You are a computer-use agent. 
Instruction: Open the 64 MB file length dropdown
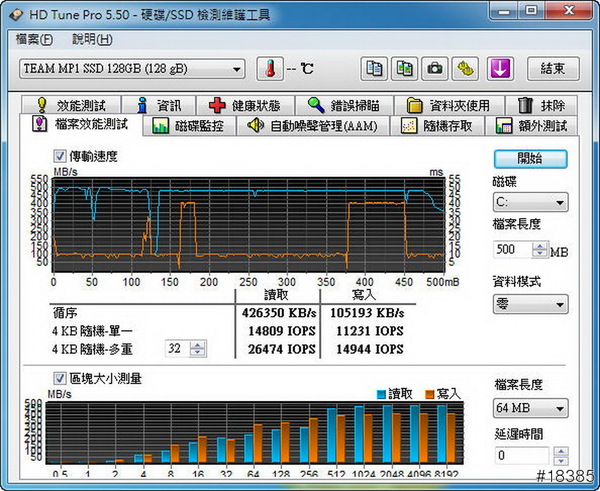(x=530, y=408)
